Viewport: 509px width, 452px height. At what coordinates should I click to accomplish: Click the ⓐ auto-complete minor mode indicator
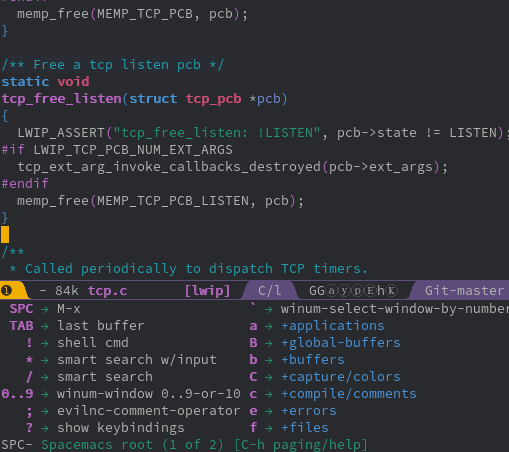coord(331,291)
